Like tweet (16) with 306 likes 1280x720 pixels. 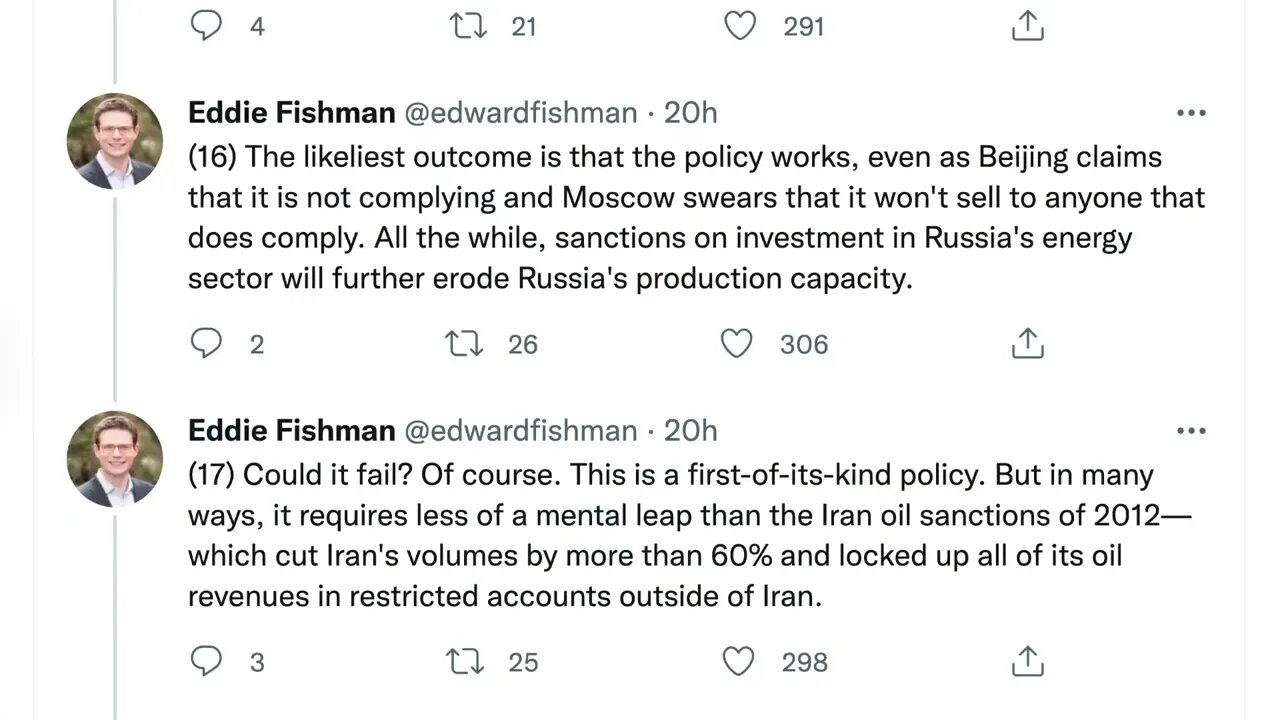point(737,344)
